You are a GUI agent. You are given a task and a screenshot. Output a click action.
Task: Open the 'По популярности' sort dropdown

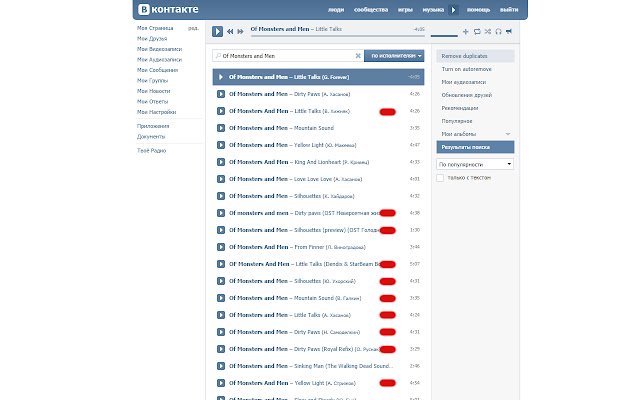(x=475, y=164)
